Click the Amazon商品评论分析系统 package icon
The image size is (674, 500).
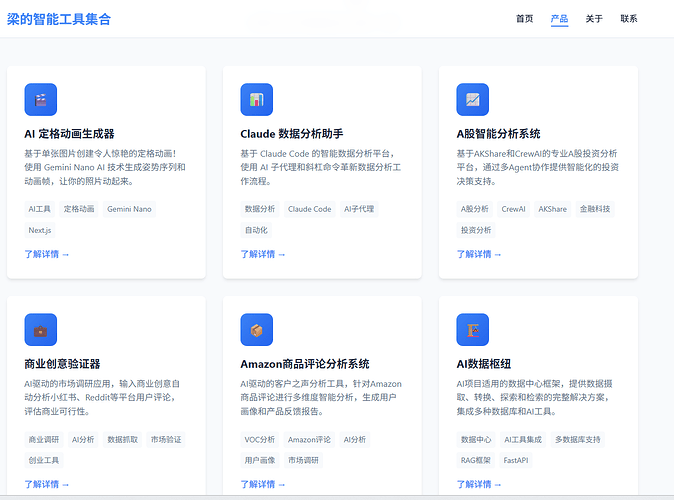(x=257, y=330)
